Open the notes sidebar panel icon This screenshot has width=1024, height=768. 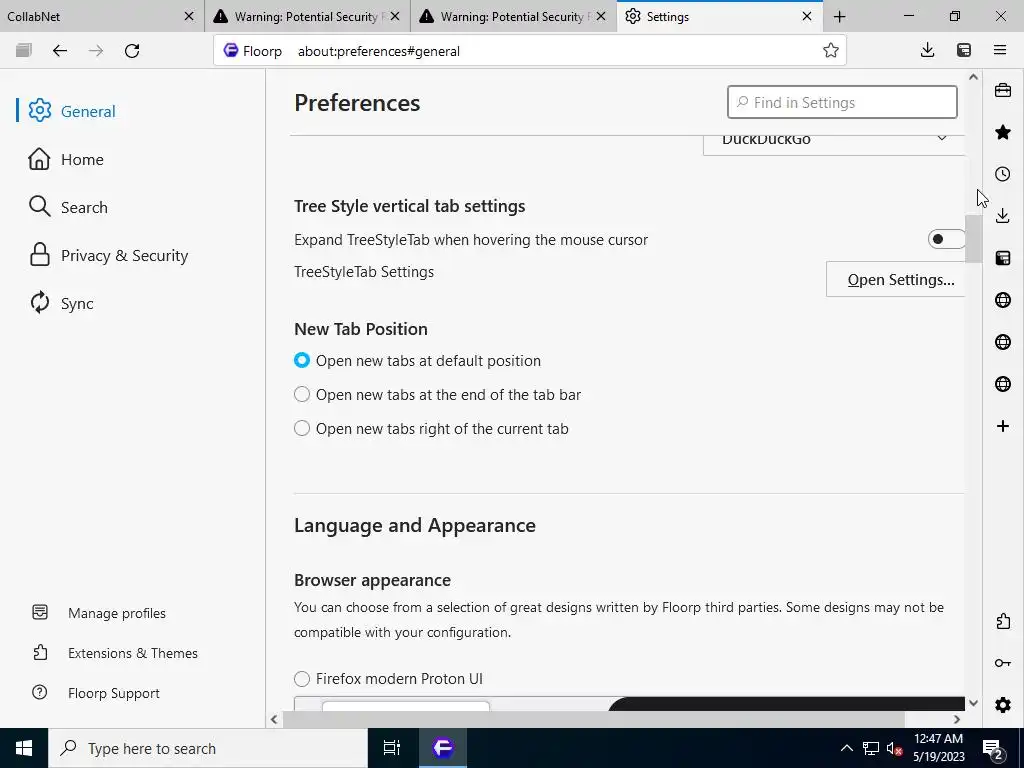1003,258
